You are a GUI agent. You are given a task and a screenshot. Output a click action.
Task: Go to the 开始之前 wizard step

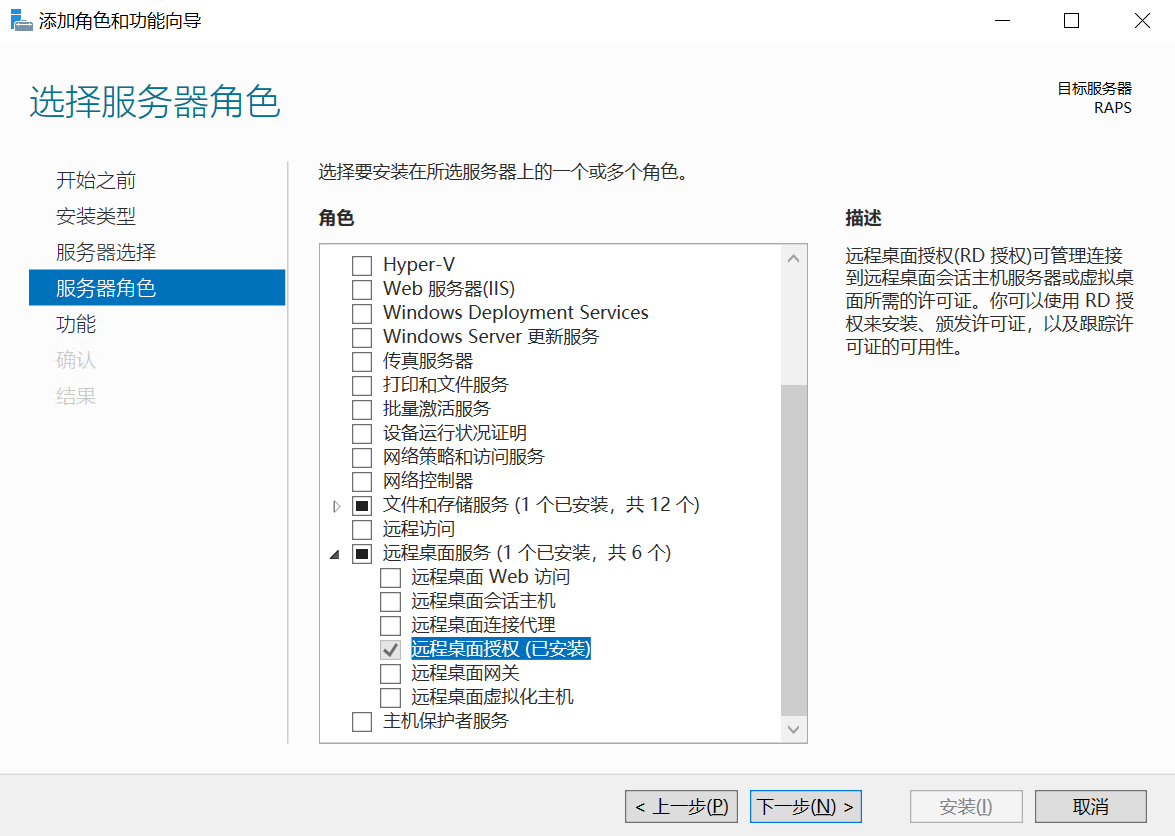(x=96, y=180)
